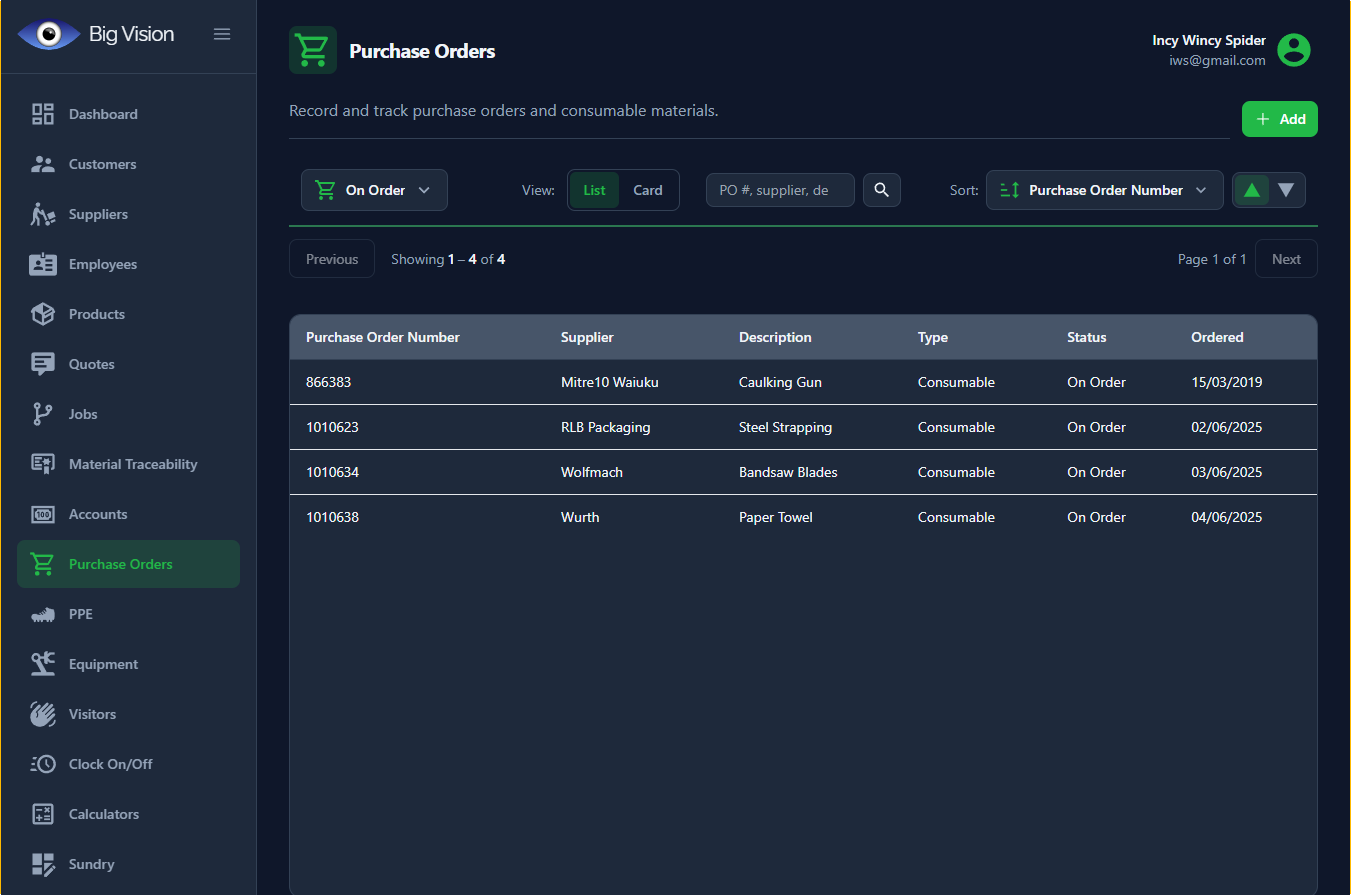Click the green Add button

(1279, 119)
